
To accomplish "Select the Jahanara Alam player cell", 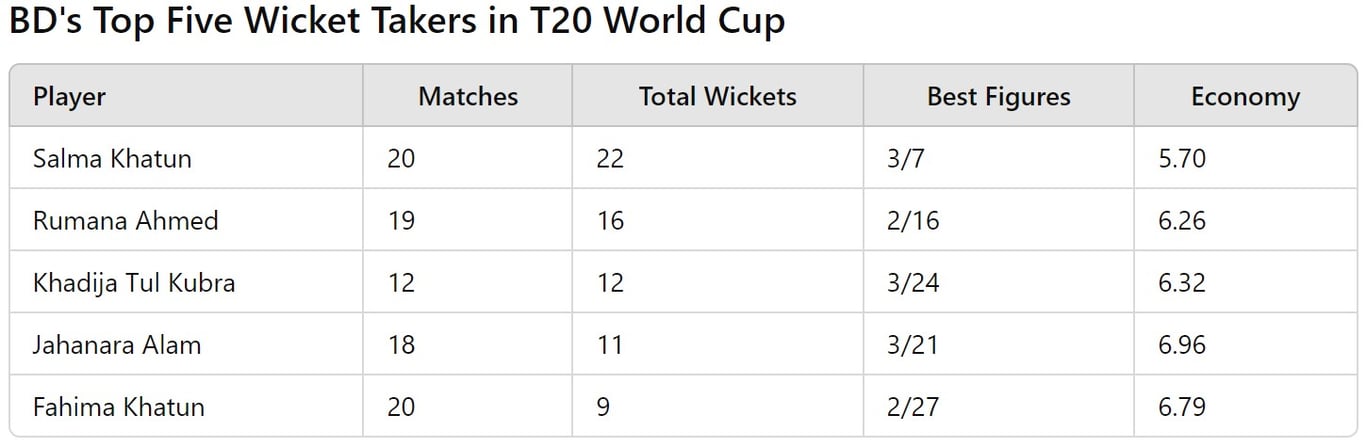I will click(117, 345).
